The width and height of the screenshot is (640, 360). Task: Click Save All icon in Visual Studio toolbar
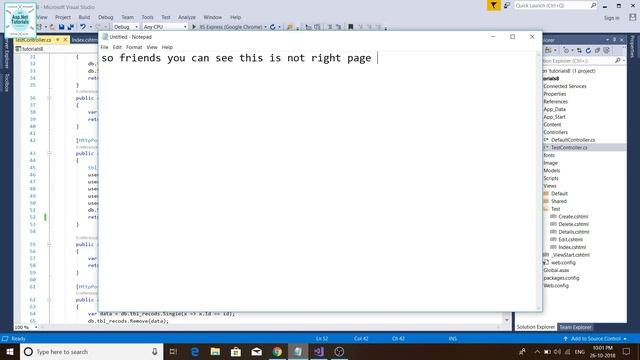pos(71,27)
